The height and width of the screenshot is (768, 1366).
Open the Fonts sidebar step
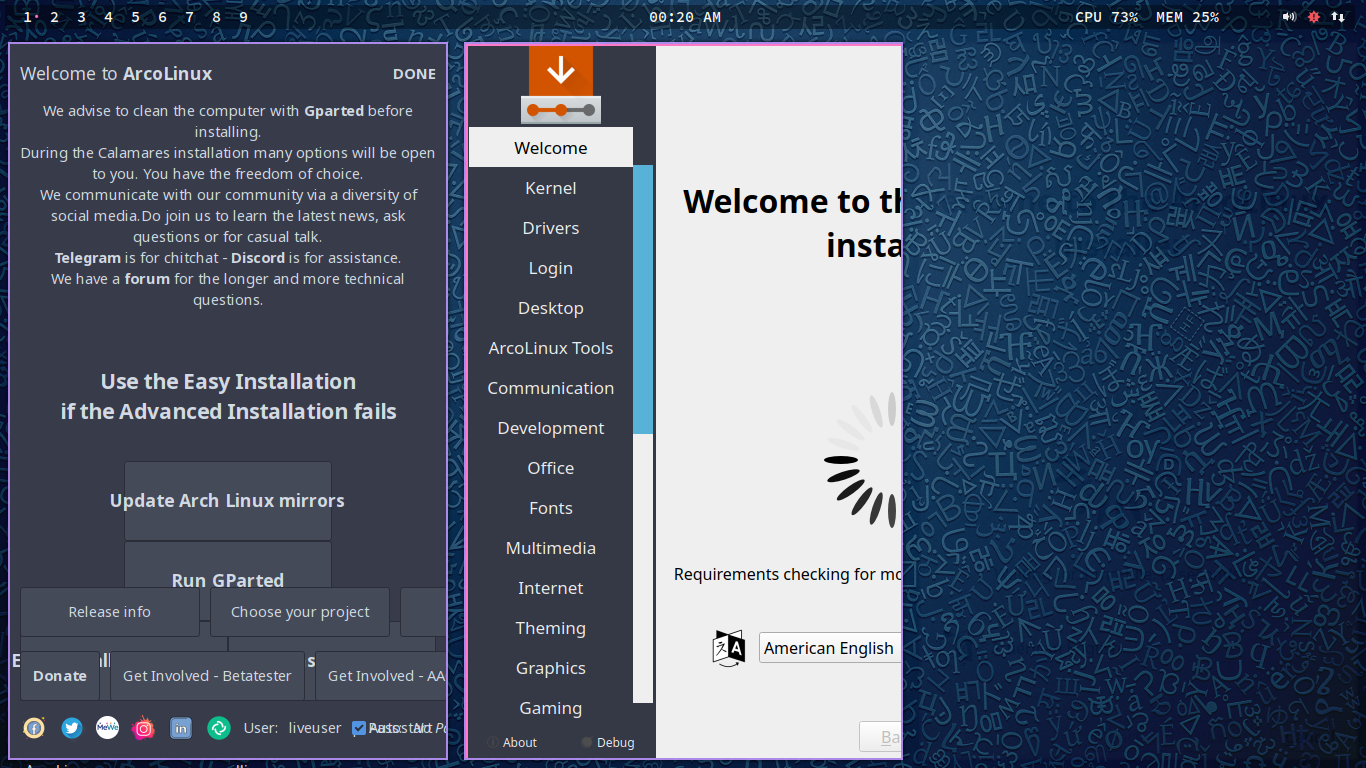pyautogui.click(x=551, y=508)
